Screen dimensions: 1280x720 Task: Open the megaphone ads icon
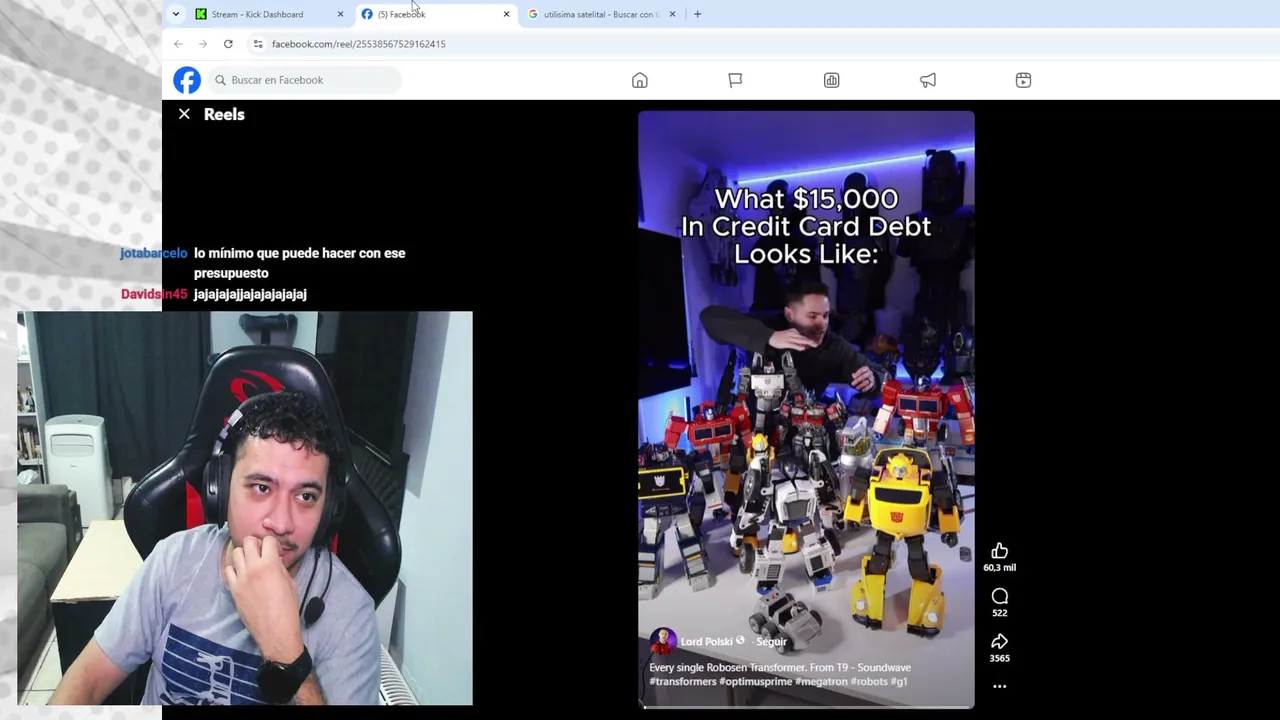928,80
